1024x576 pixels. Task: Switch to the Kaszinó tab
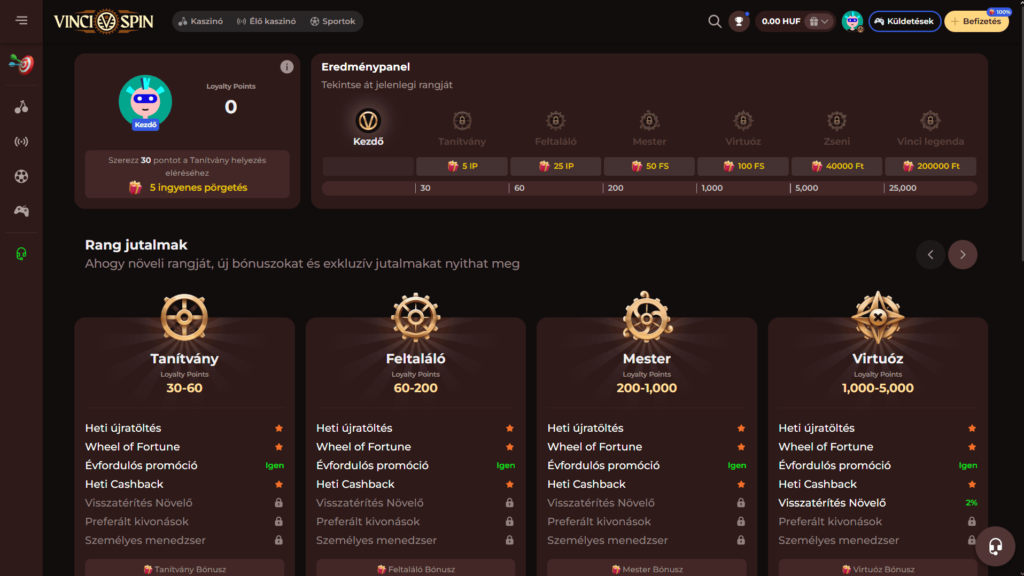[200, 21]
